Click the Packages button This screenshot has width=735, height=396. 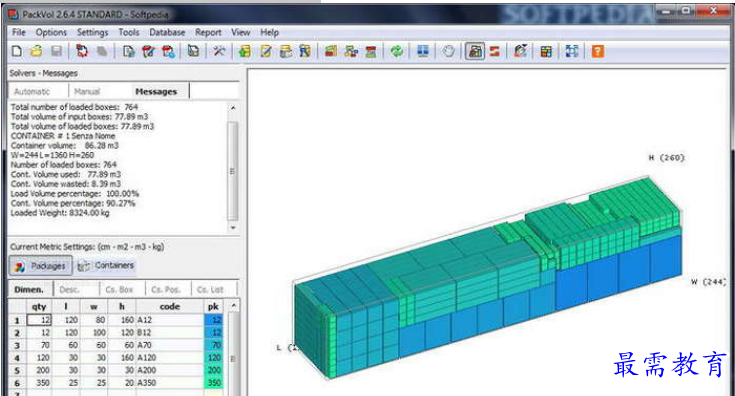point(41,266)
